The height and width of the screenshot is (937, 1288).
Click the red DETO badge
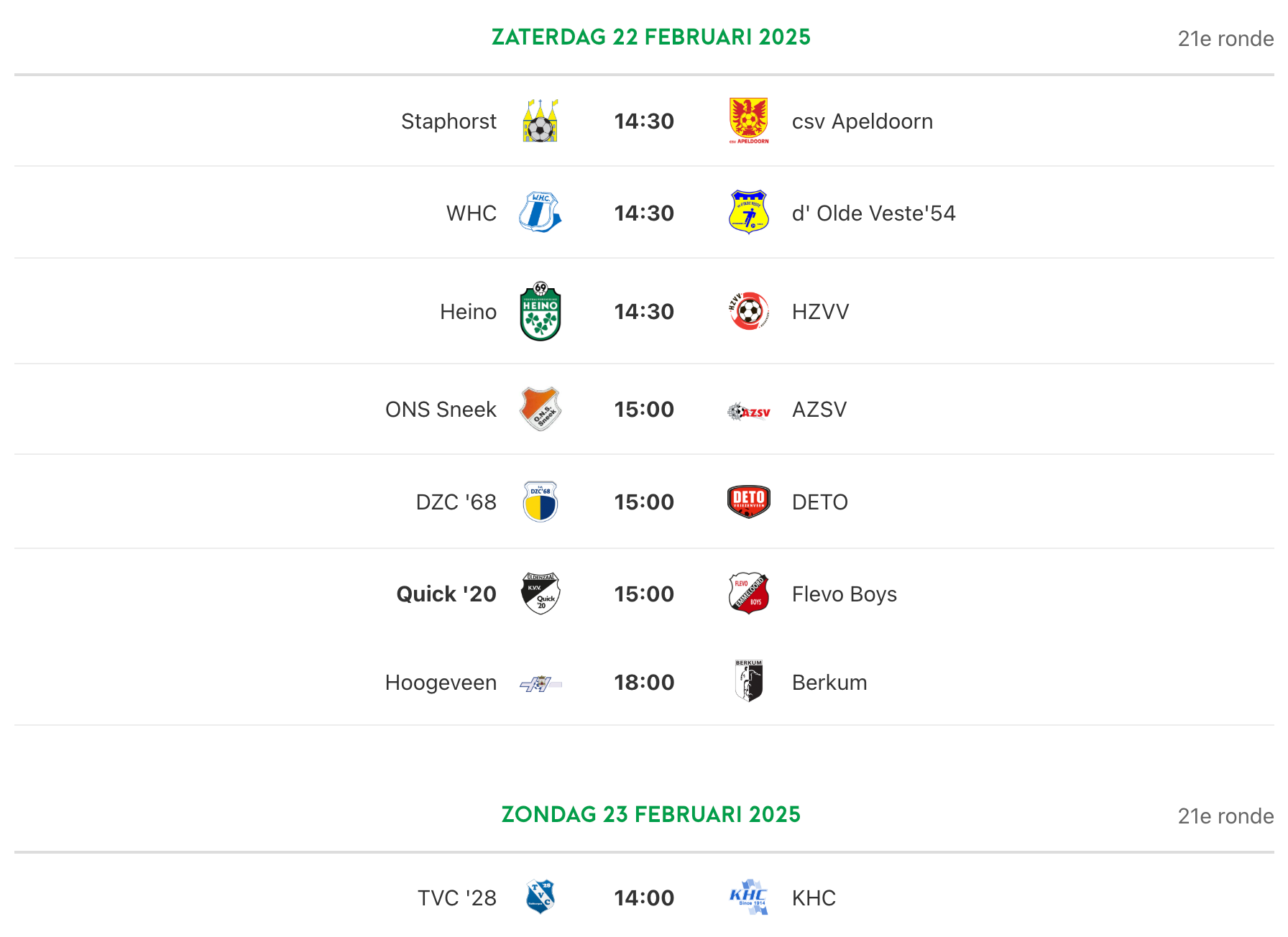[749, 502]
